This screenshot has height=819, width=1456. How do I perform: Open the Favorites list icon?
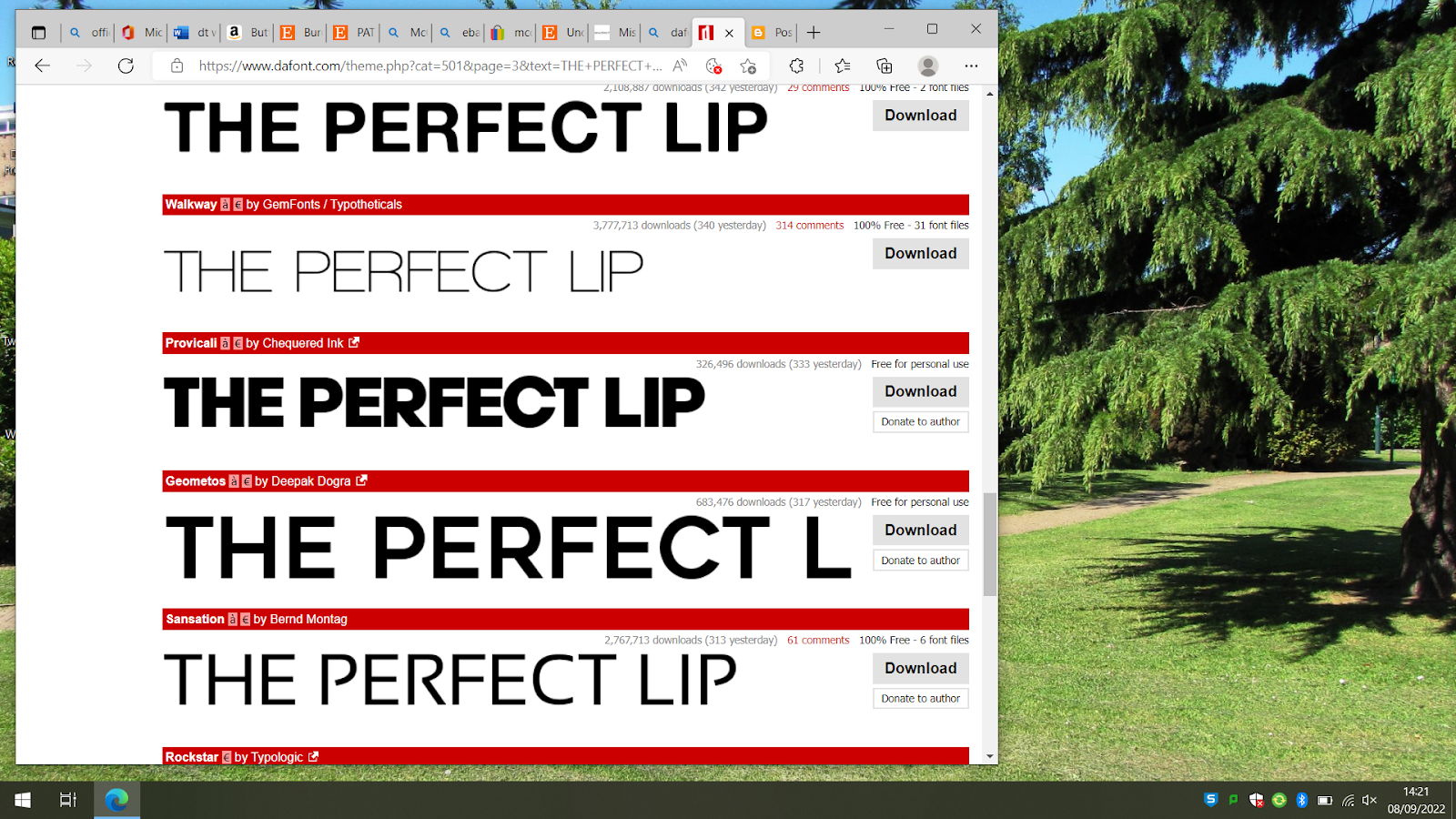843,66
